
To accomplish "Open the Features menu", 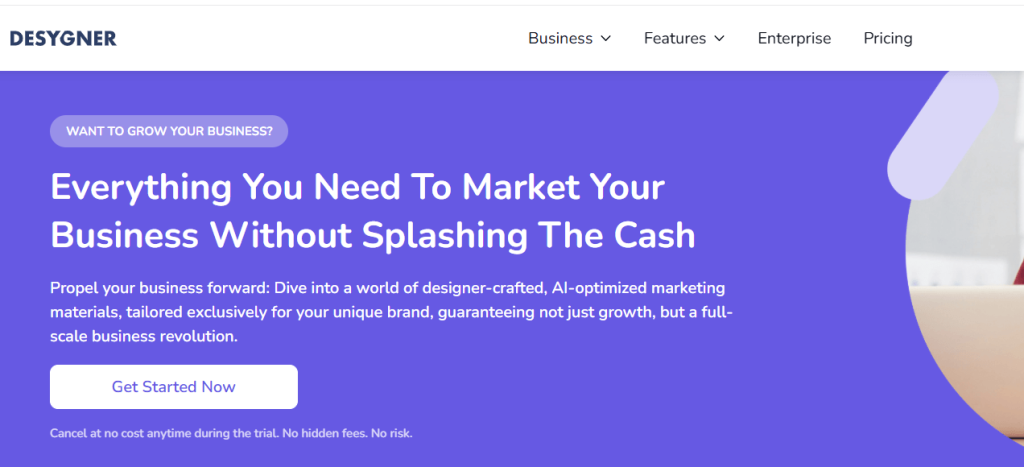I will click(x=674, y=38).
